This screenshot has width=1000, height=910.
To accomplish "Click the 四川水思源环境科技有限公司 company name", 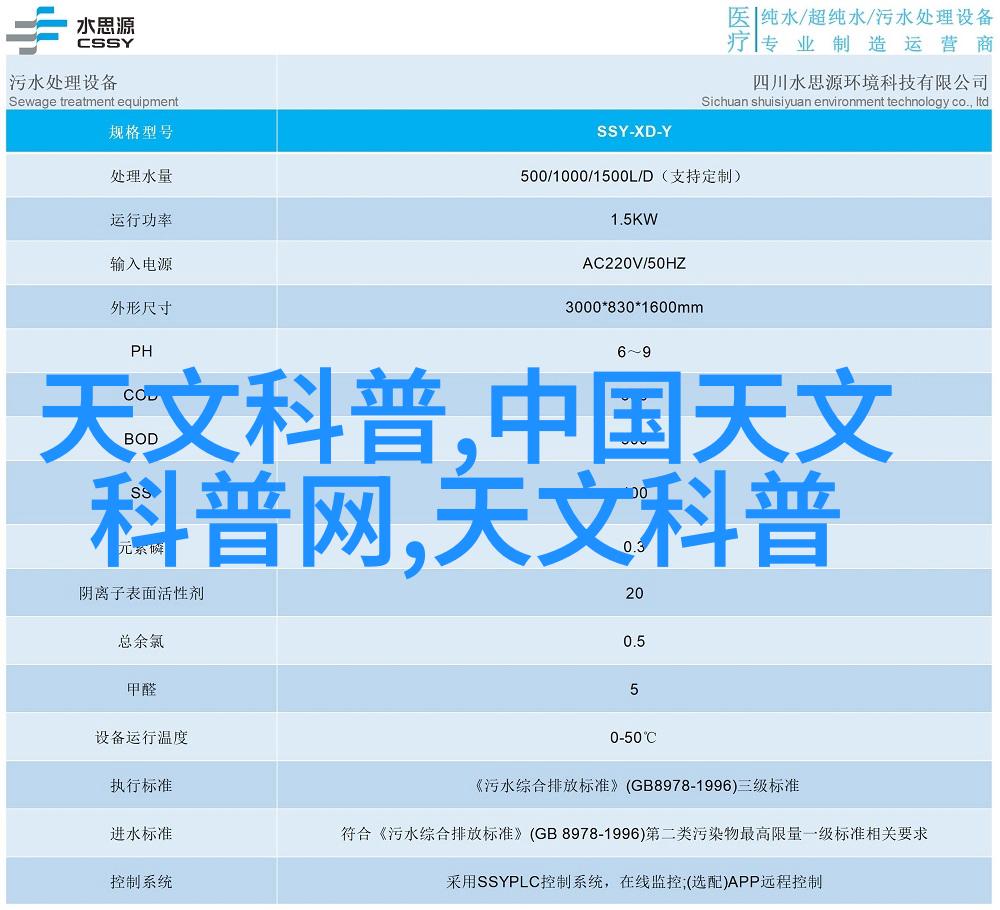I will click(870, 82).
